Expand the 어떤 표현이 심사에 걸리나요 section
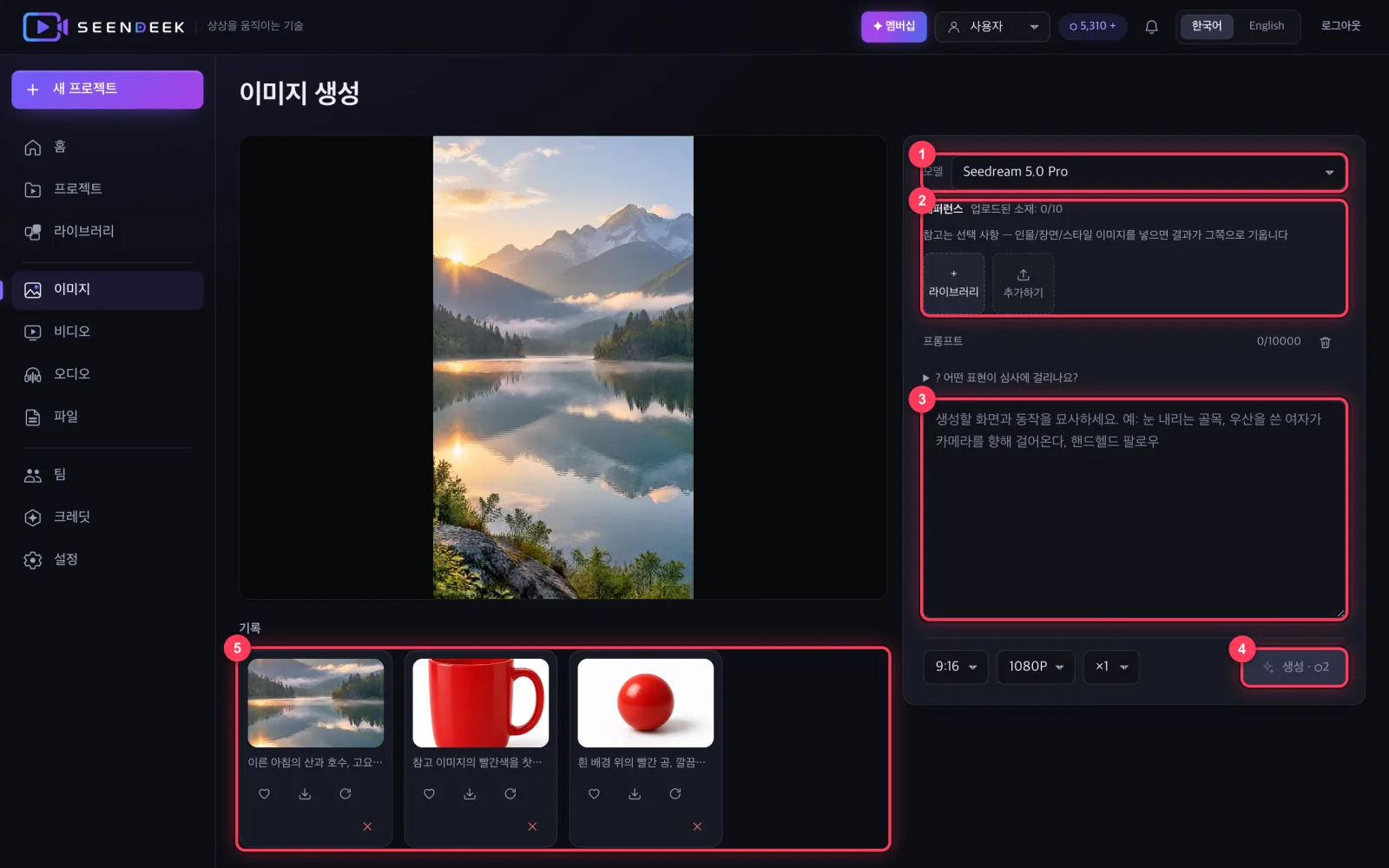The width and height of the screenshot is (1389, 868). tap(1000, 378)
